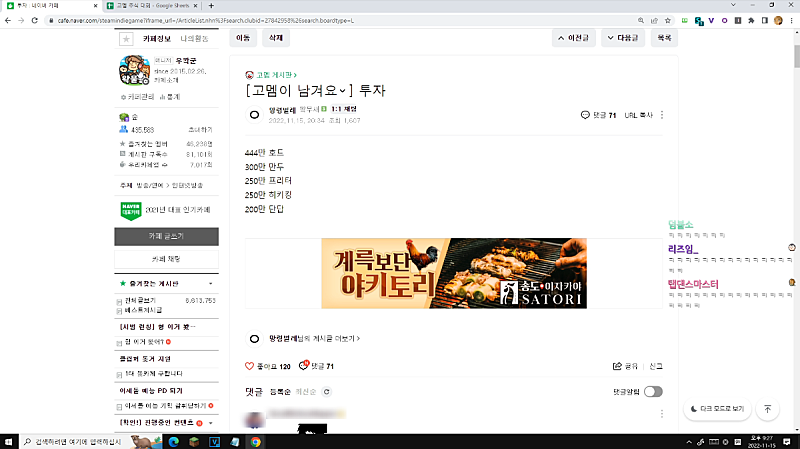Open 카페 채팅 button
This screenshot has width=800, height=449.
pos(166,259)
